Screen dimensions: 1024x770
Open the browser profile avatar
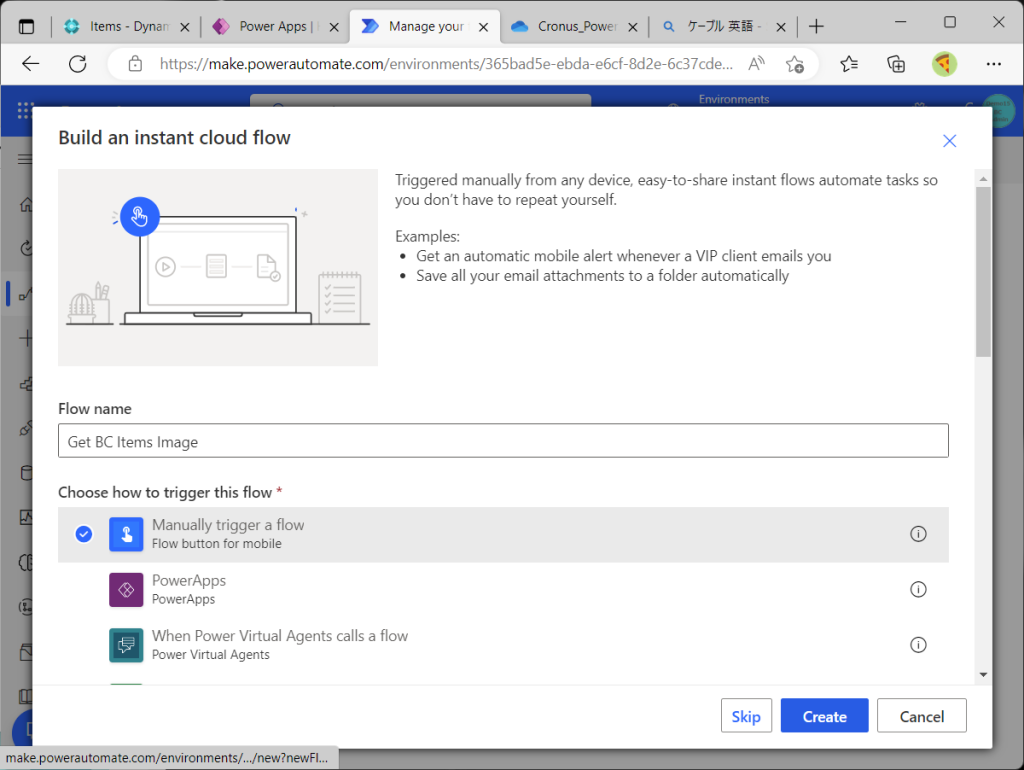(944, 64)
